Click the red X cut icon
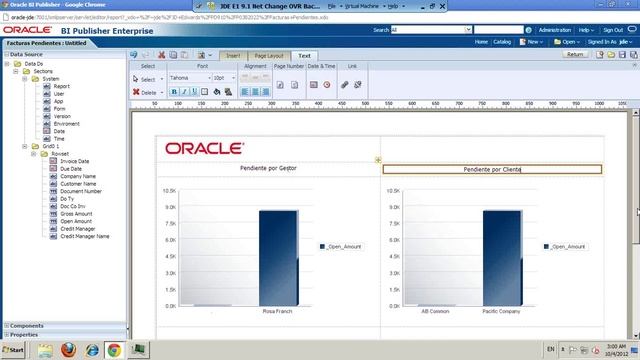 click(162, 55)
